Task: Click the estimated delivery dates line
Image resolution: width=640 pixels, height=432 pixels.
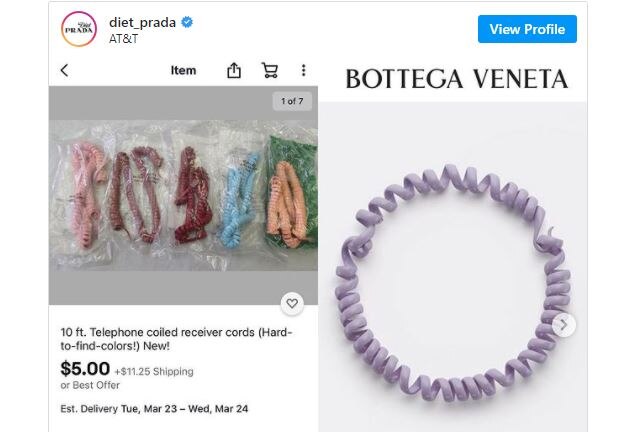Action: click(154, 409)
